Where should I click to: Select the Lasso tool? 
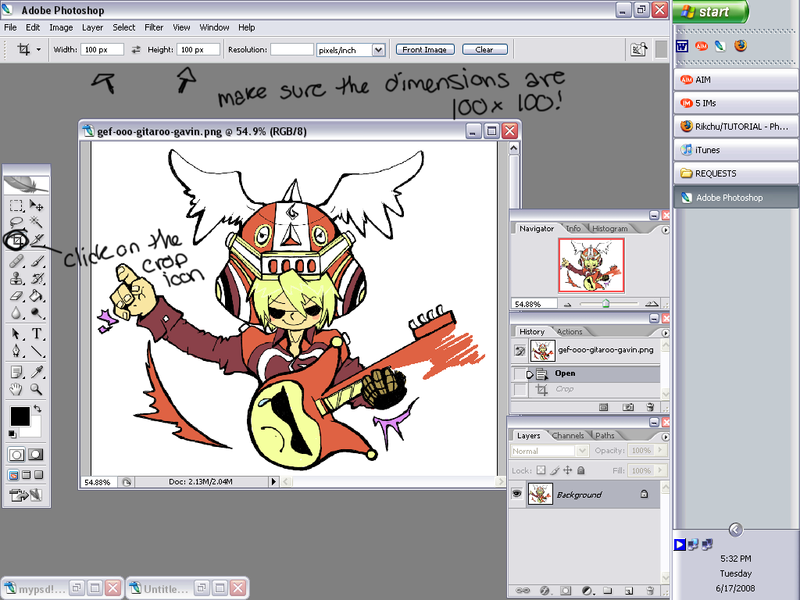tap(16, 222)
